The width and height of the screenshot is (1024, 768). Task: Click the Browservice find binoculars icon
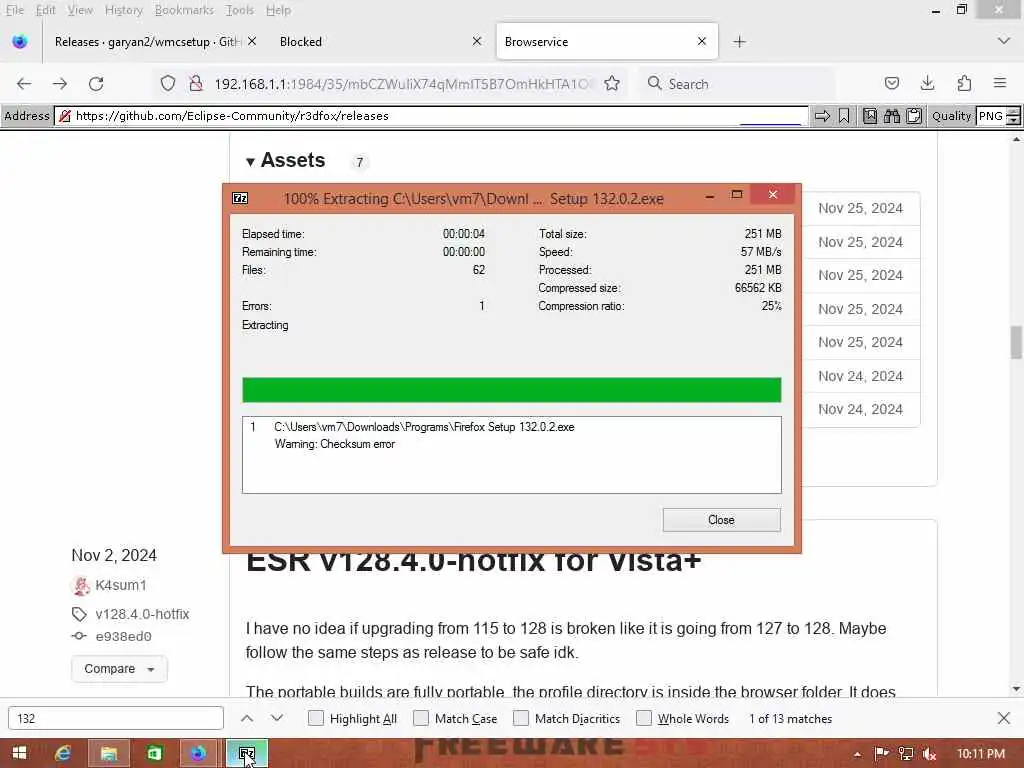tap(892, 116)
